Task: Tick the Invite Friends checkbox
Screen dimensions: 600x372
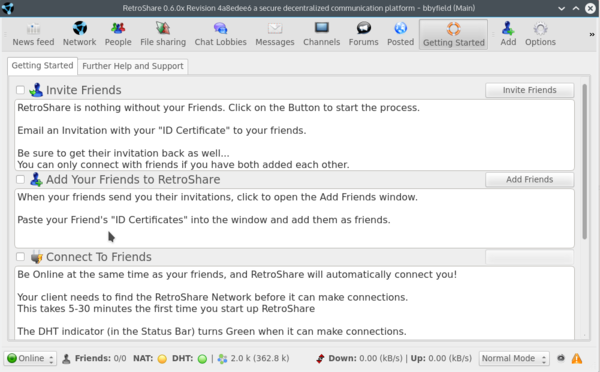Action: [21, 90]
